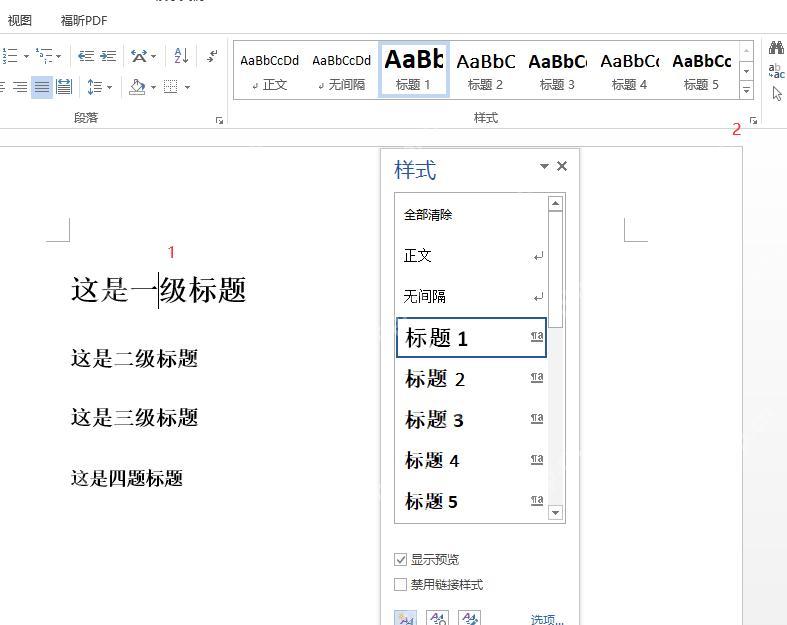Click the borders icon
787x625 pixels.
(x=171, y=87)
